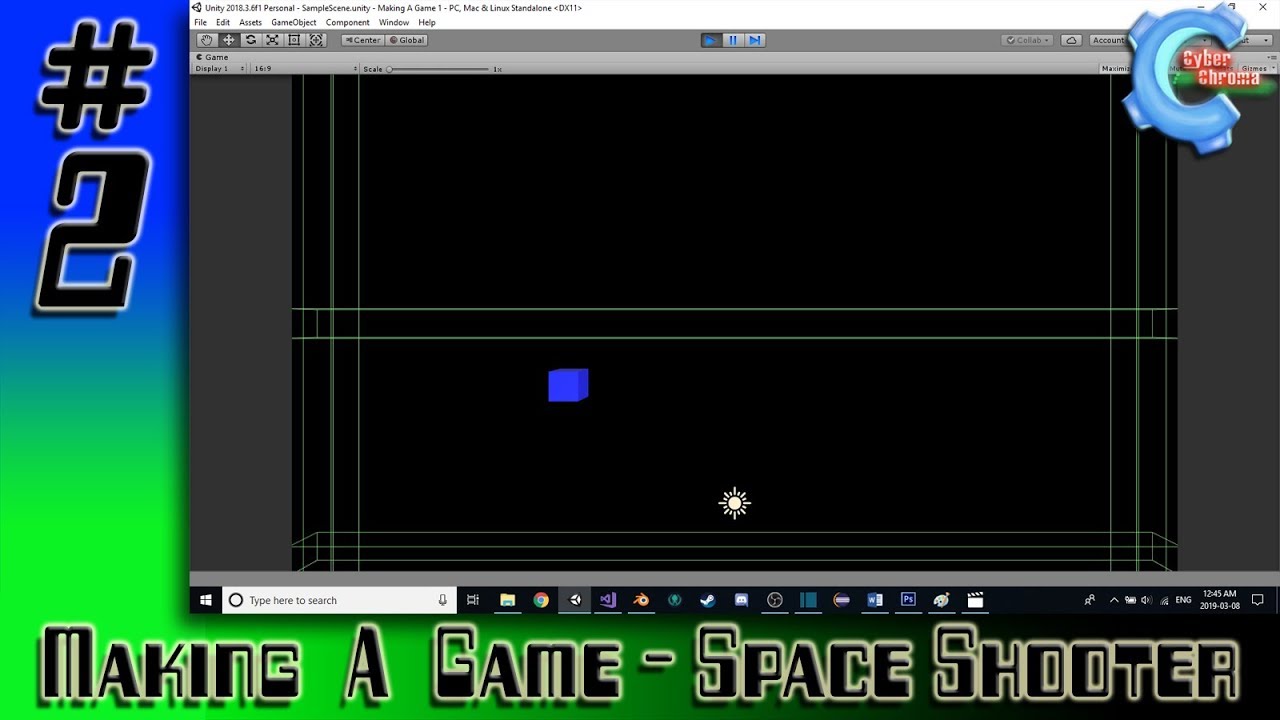Viewport: 1280px width, 720px height.
Task: Open the Windows Start menu
Action: point(206,600)
